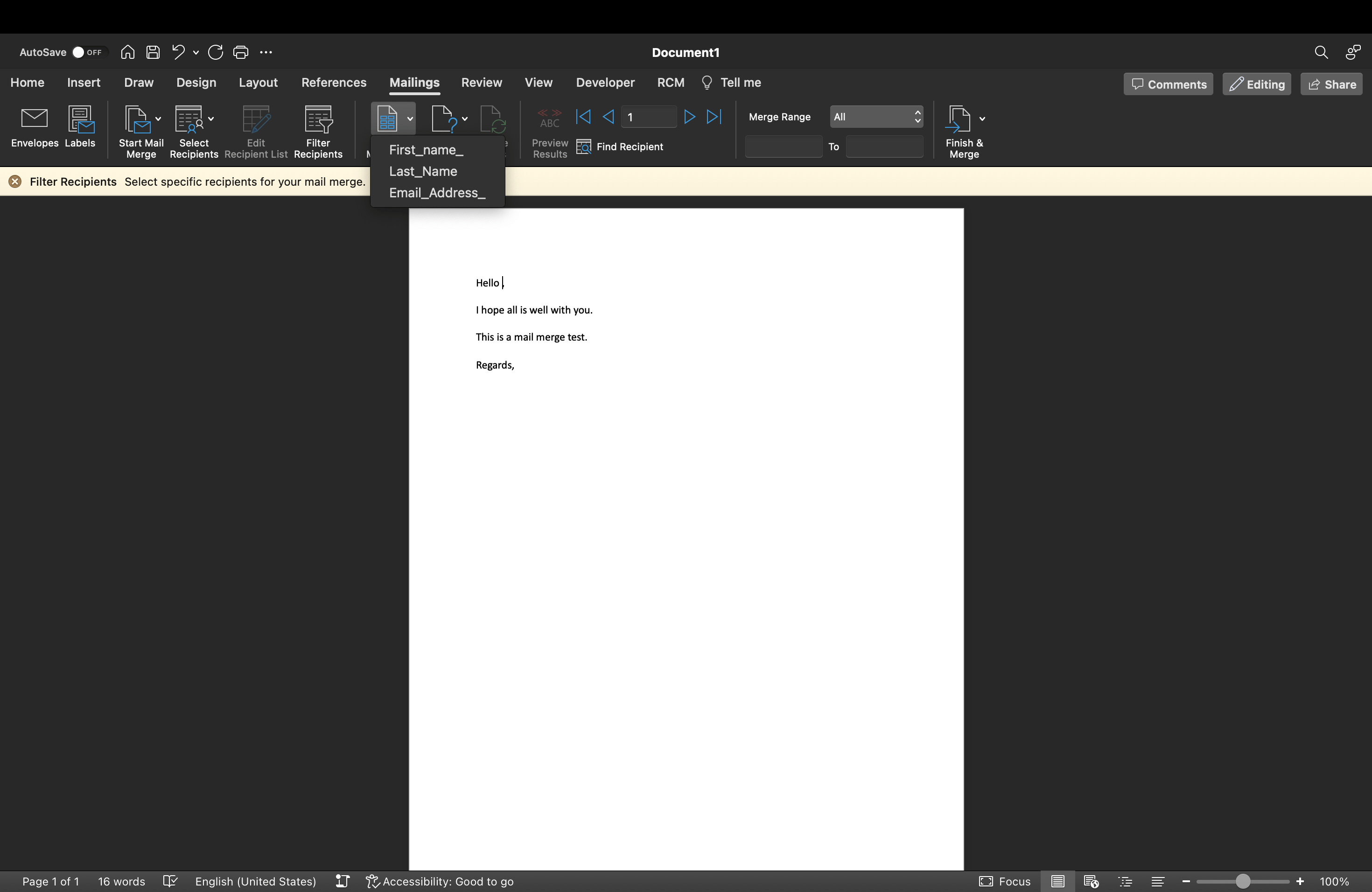
Task: Go to last record arrow
Action: click(714, 117)
